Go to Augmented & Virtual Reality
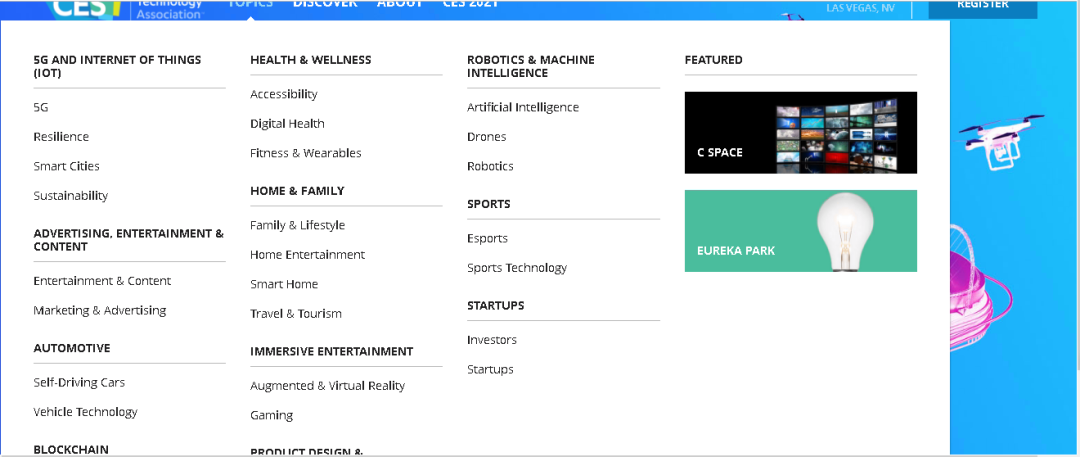Screen dimensions: 1080x457 327,386
